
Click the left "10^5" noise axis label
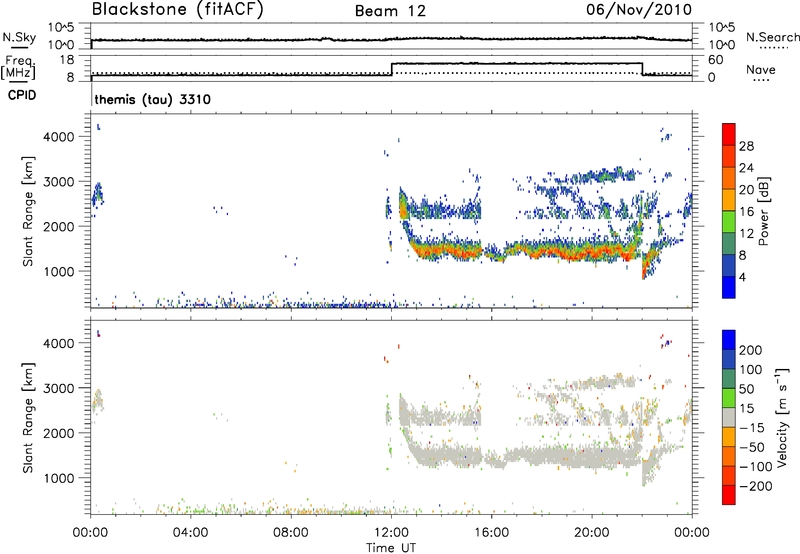pyautogui.click(x=61, y=28)
